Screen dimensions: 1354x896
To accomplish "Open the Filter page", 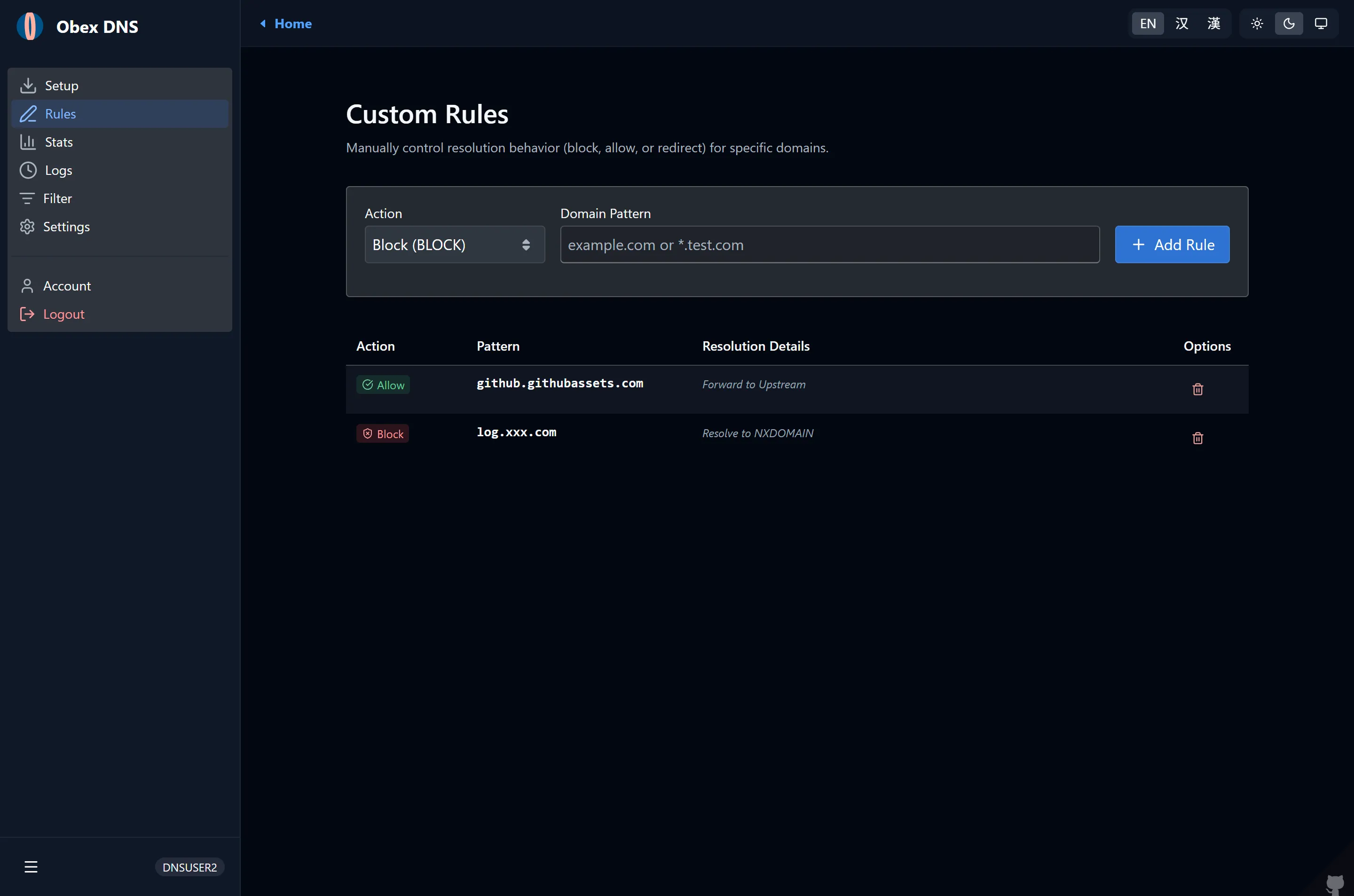I will pos(119,198).
